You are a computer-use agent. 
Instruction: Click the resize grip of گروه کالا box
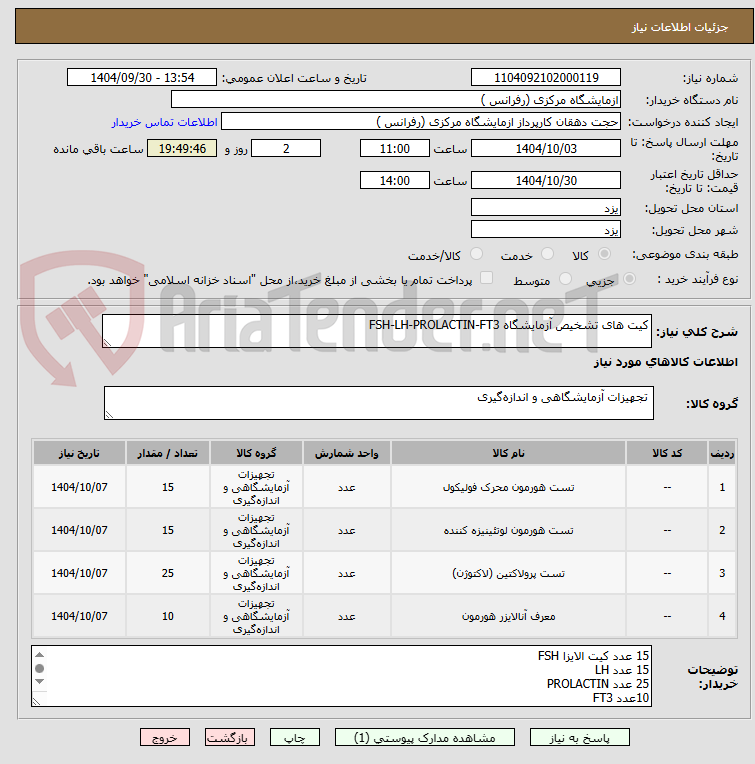click(x=110, y=414)
